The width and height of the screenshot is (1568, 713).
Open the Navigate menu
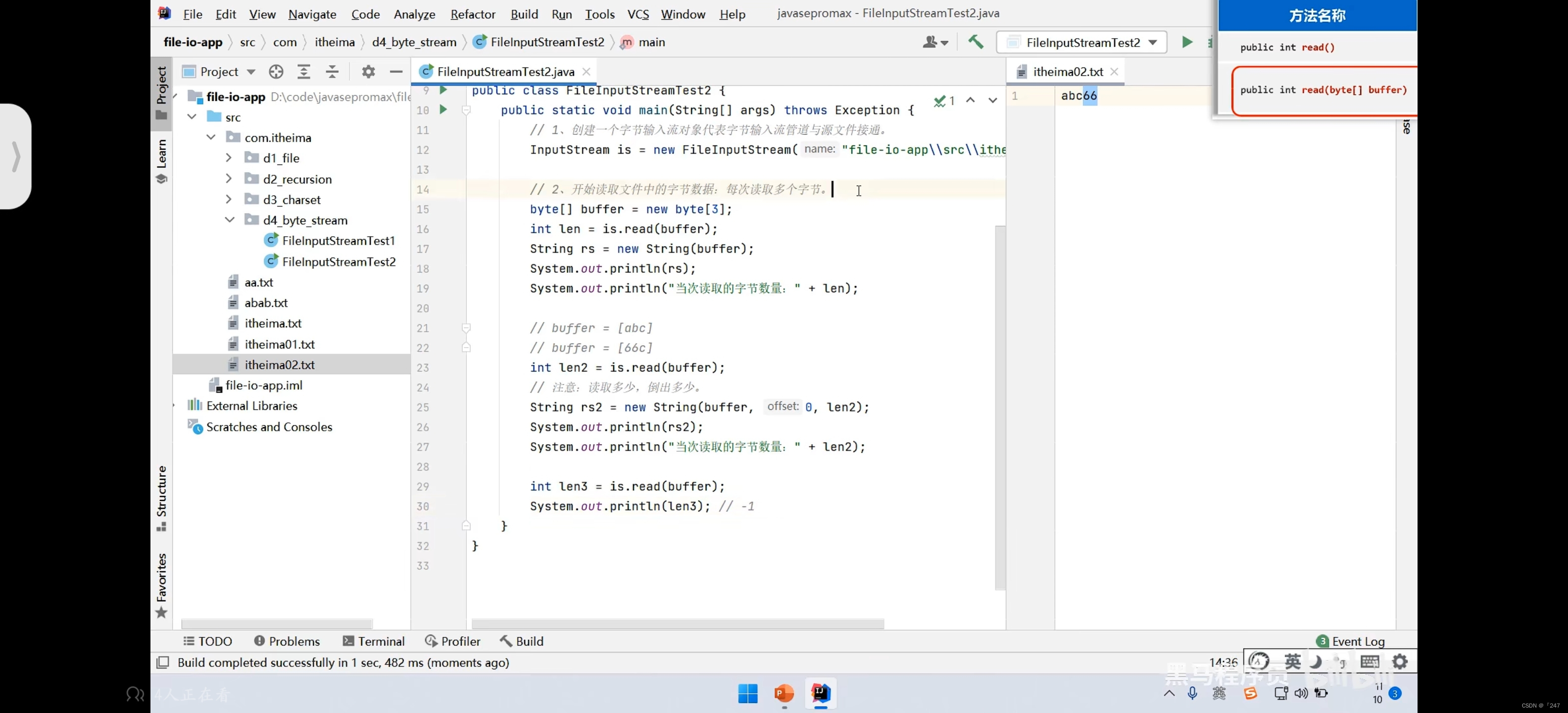coord(312,14)
